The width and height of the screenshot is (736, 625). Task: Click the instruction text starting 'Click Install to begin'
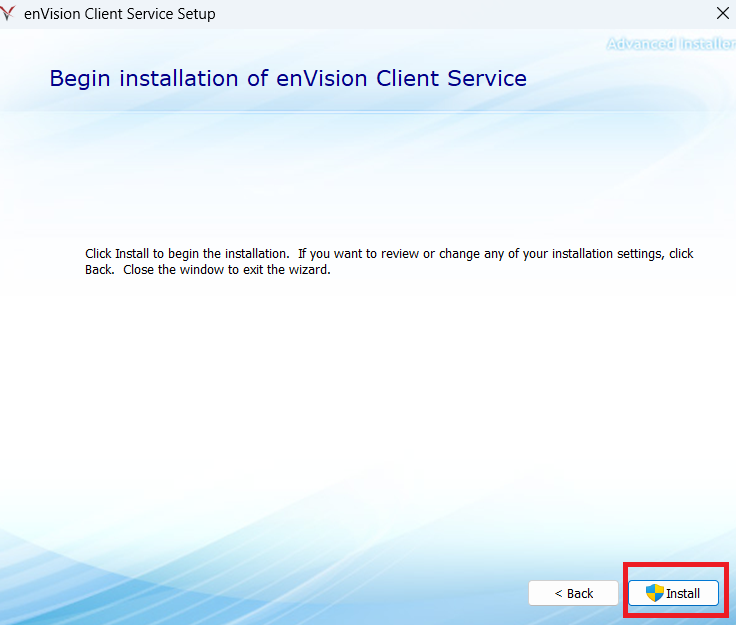[389, 261]
